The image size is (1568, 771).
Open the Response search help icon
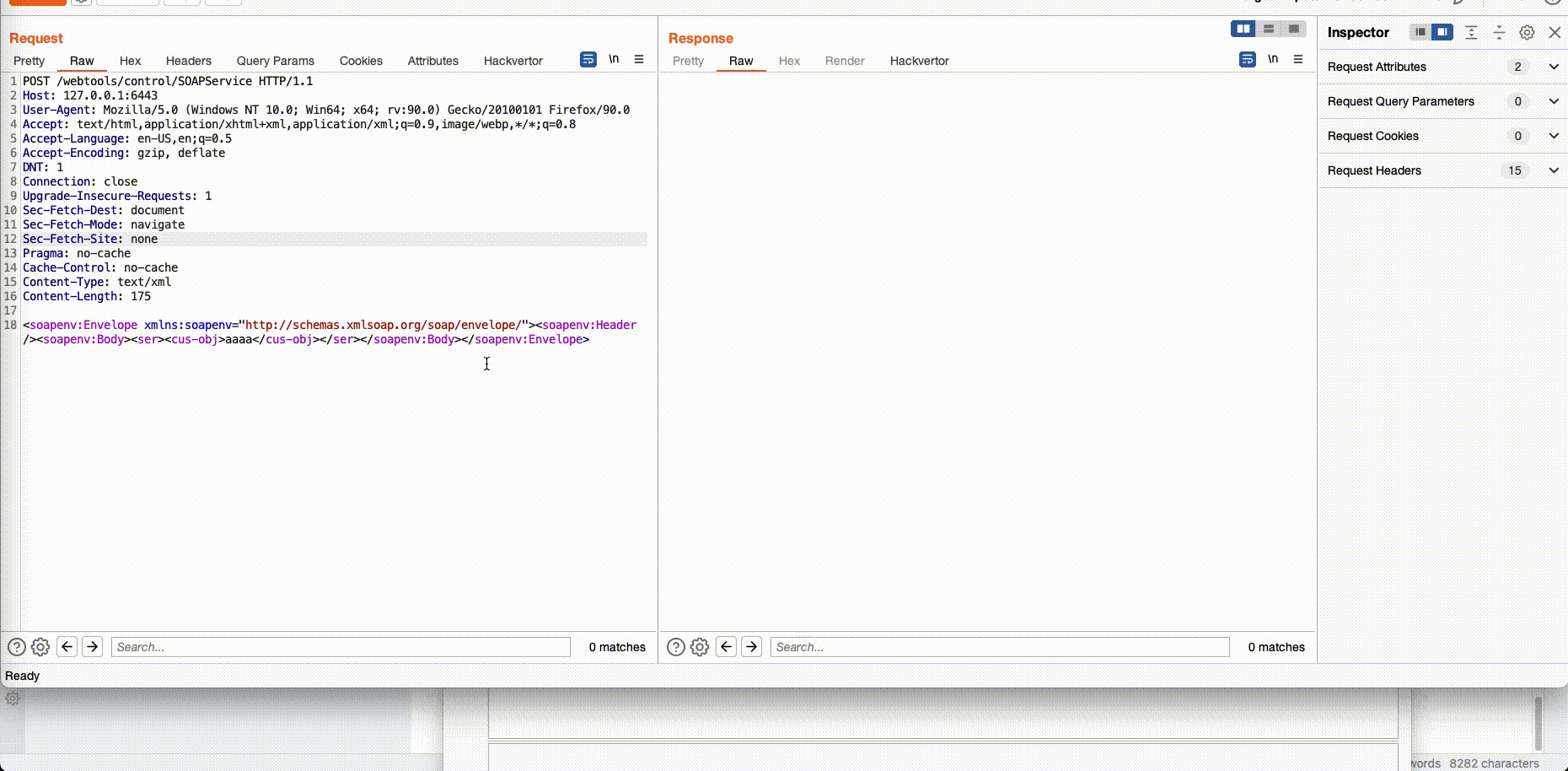click(x=675, y=647)
